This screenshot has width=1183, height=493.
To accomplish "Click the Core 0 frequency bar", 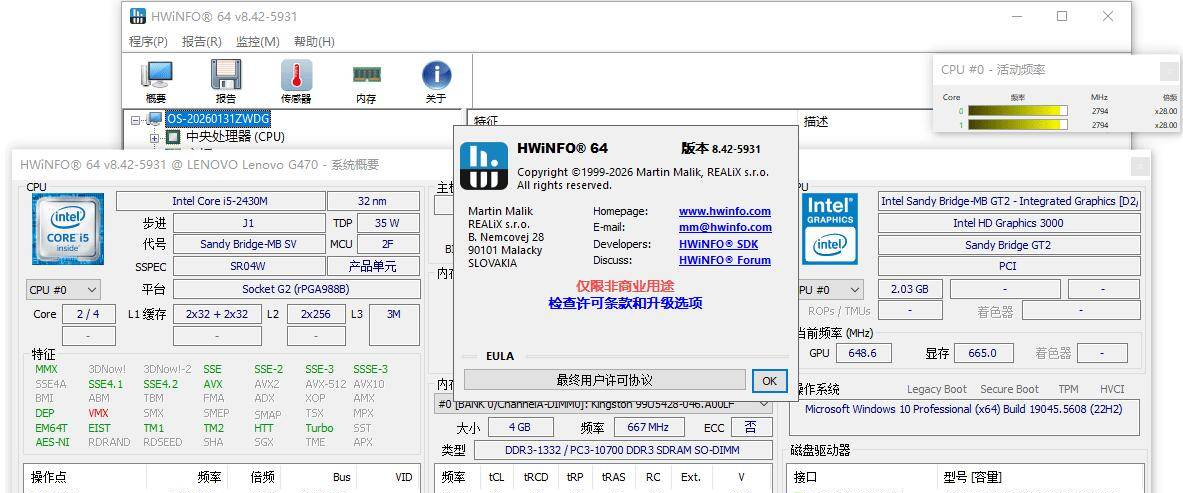I will coord(1017,111).
